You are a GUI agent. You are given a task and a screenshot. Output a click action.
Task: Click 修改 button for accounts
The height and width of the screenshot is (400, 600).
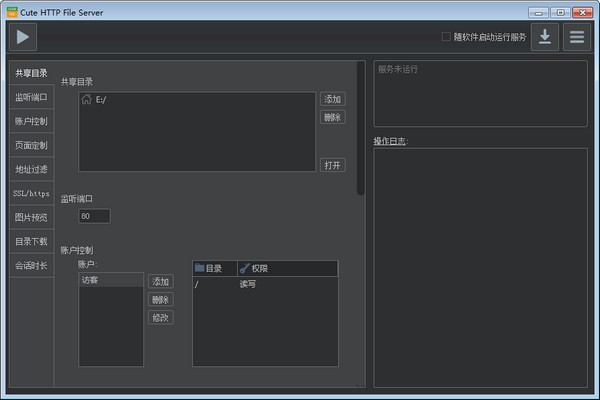(160, 317)
